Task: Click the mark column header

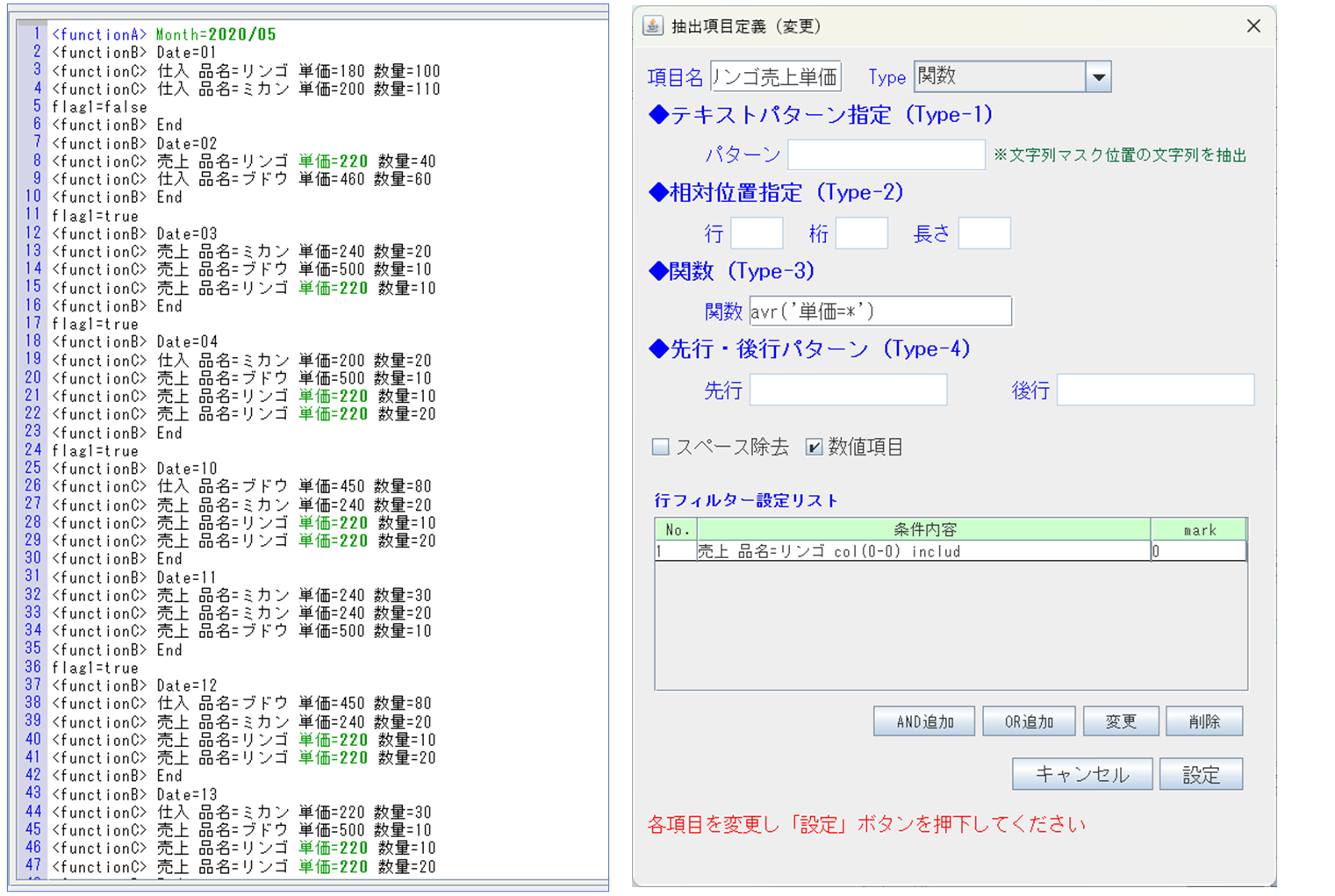Action: (1199, 529)
